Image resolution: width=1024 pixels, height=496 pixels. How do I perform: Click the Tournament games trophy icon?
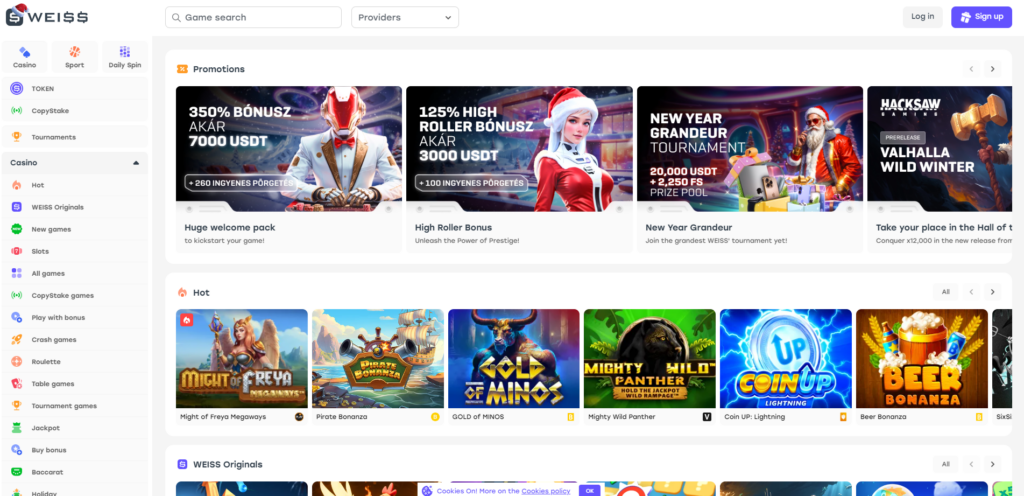[16, 406]
